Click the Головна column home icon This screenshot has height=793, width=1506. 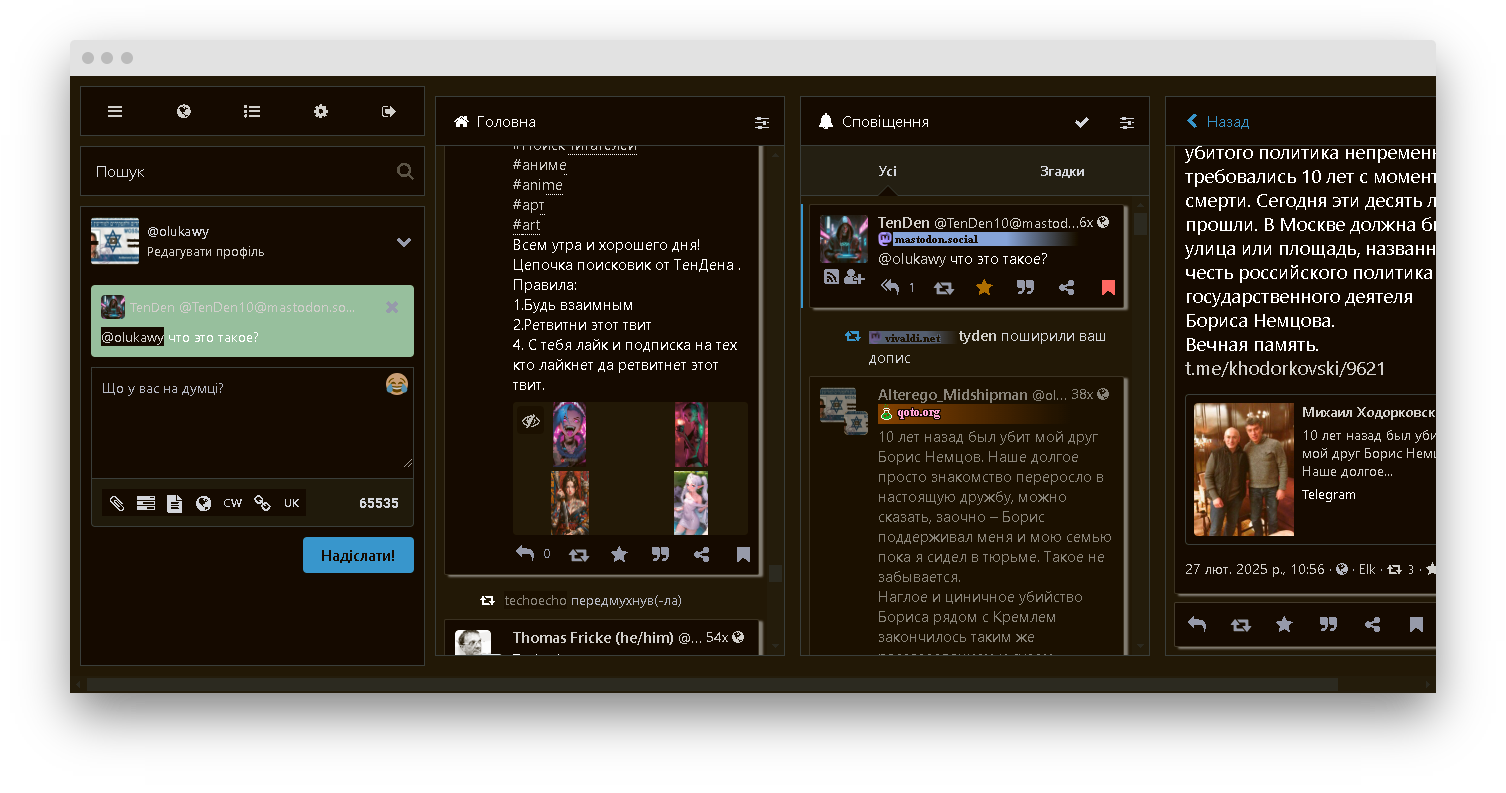461,121
